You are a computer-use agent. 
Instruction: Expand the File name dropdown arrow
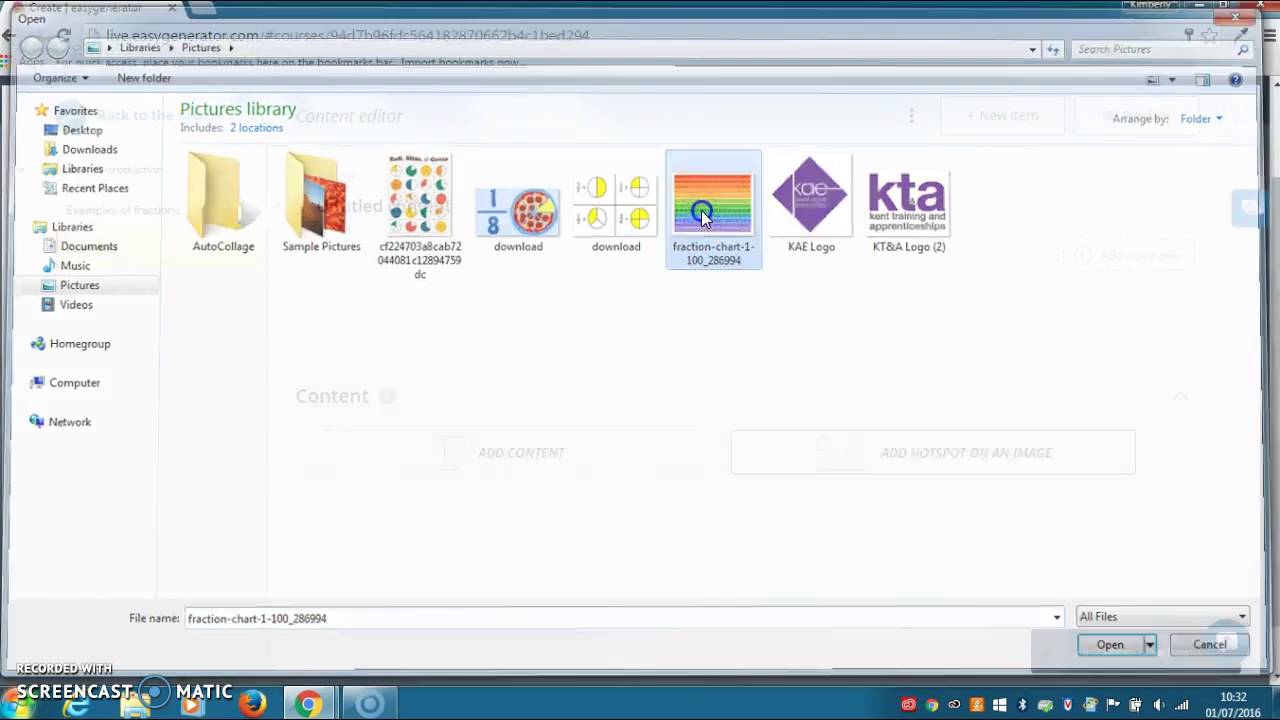[x=1057, y=618]
